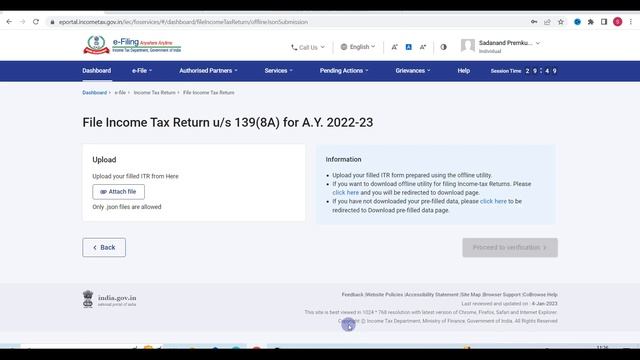The image size is (640, 360).
Task: Click the e-file breadcrumb
Action: tap(120, 93)
